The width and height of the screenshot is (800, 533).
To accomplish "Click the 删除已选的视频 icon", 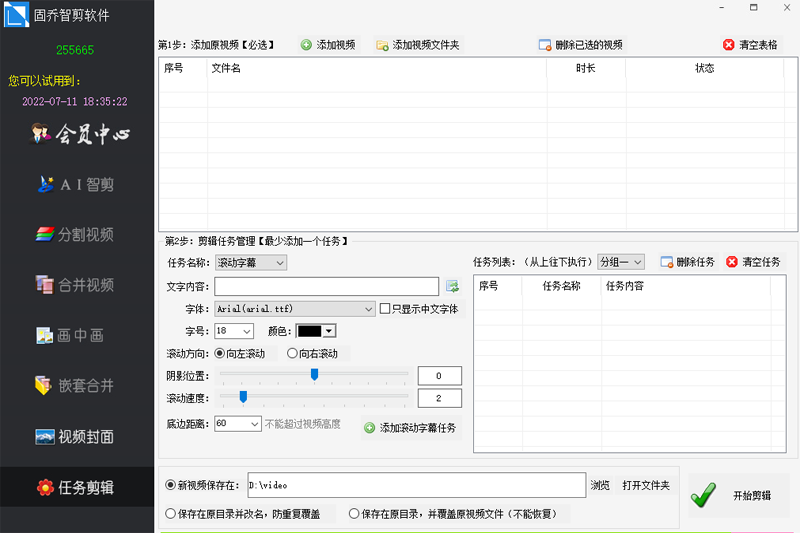I will point(545,45).
